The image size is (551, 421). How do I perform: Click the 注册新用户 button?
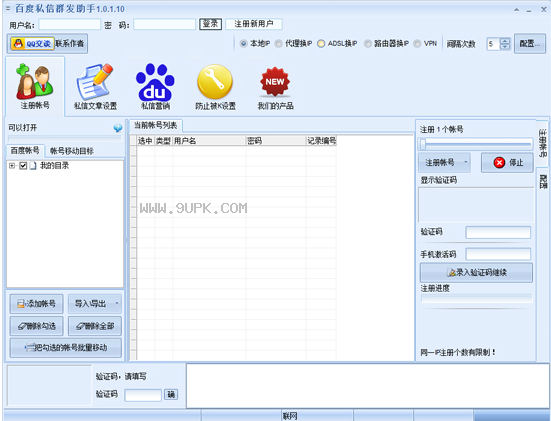(253, 24)
